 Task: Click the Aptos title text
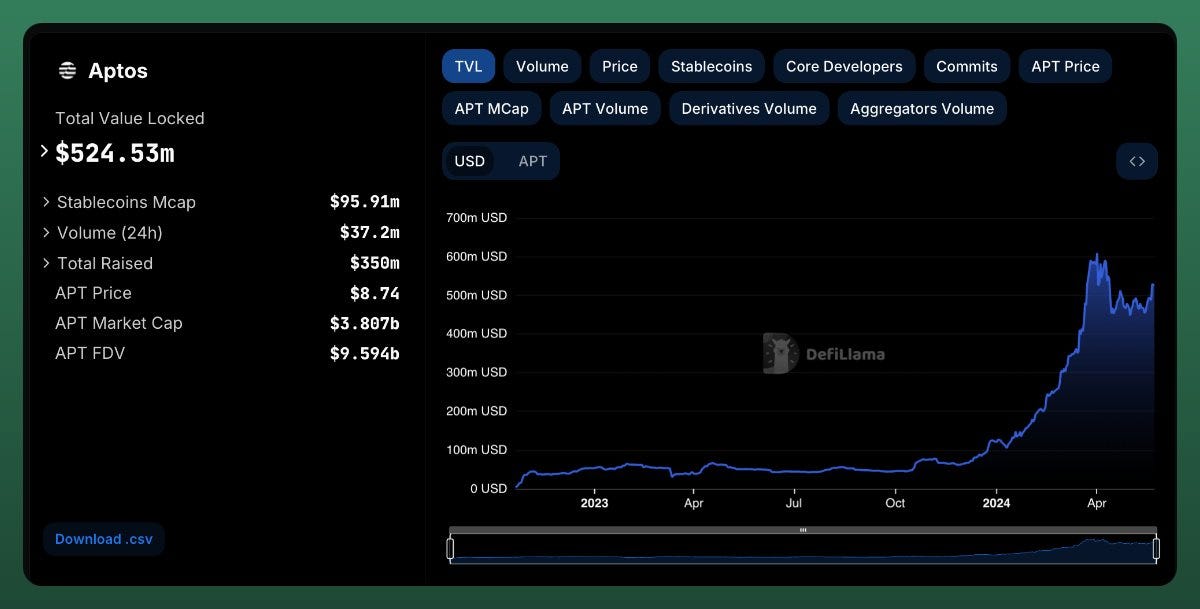[118, 71]
